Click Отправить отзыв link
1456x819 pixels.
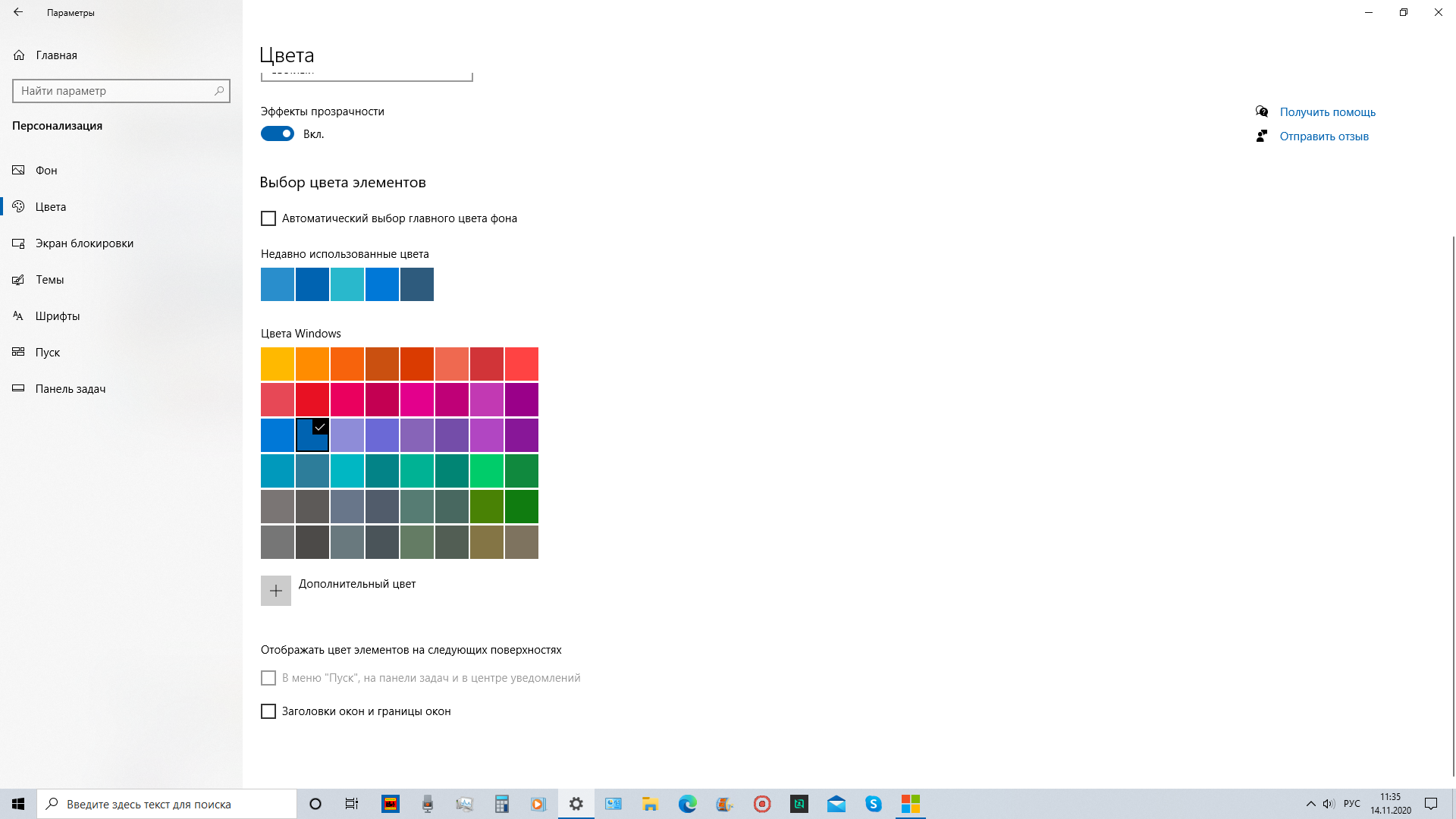[1325, 136]
